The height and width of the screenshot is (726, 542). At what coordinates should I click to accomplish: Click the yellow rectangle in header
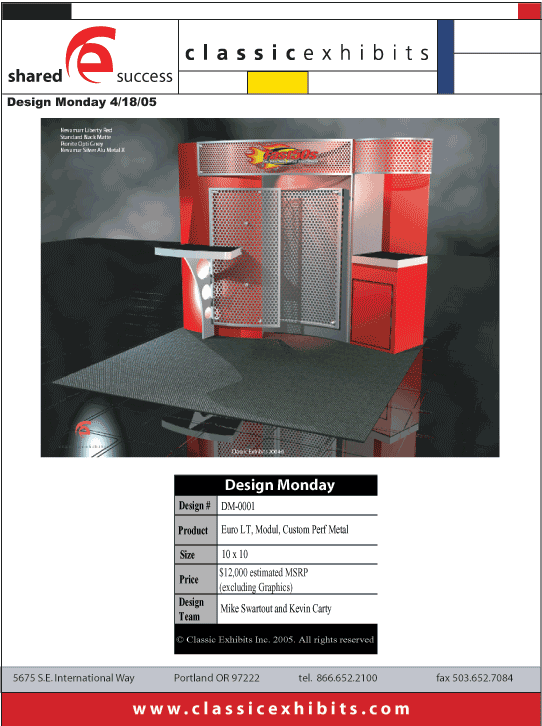coord(278,82)
